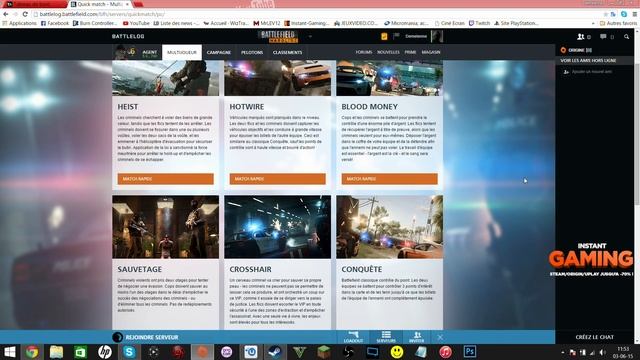
Task: Close the Quick match tab
Action: 127,4
